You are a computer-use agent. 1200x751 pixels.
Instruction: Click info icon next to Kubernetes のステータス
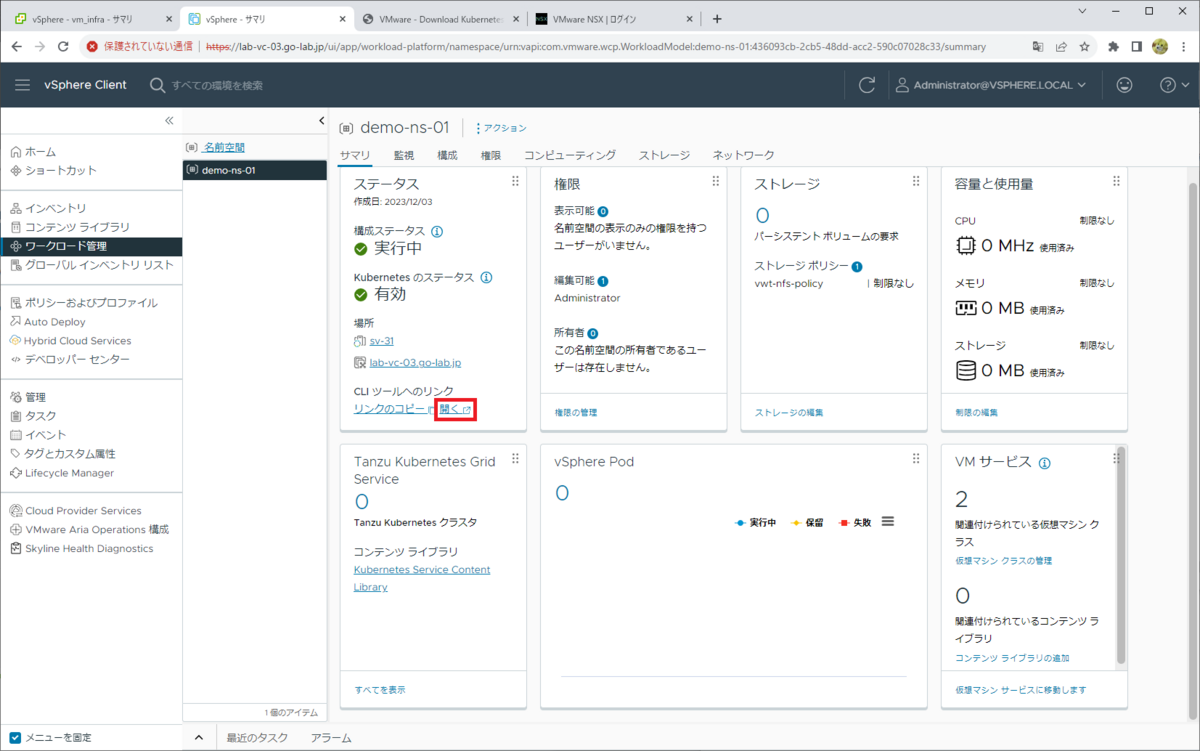click(486, 277)
